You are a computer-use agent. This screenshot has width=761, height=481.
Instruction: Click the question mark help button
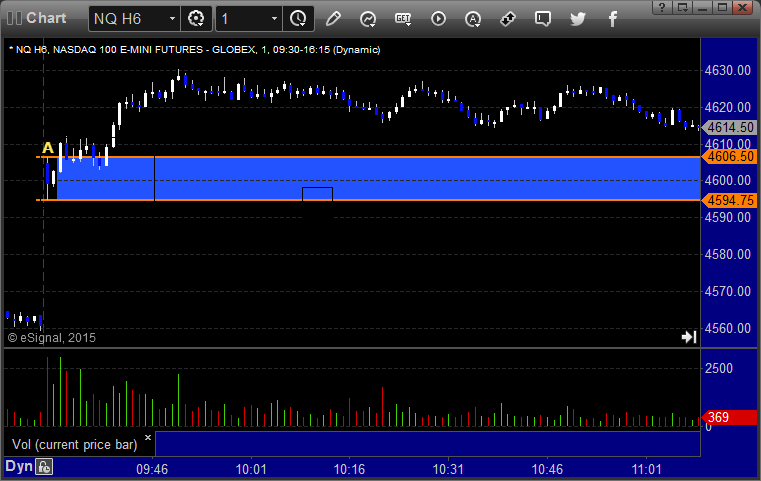pos(662,7)
